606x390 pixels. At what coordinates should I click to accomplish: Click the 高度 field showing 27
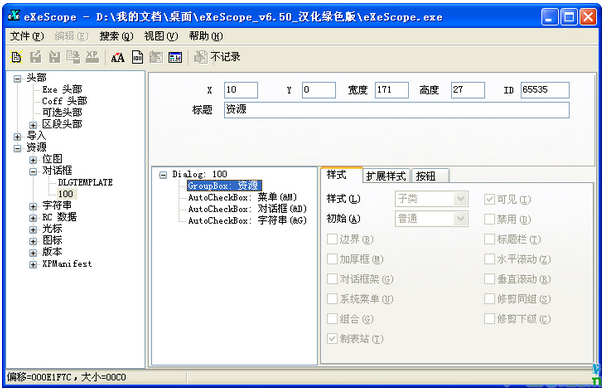468,90
